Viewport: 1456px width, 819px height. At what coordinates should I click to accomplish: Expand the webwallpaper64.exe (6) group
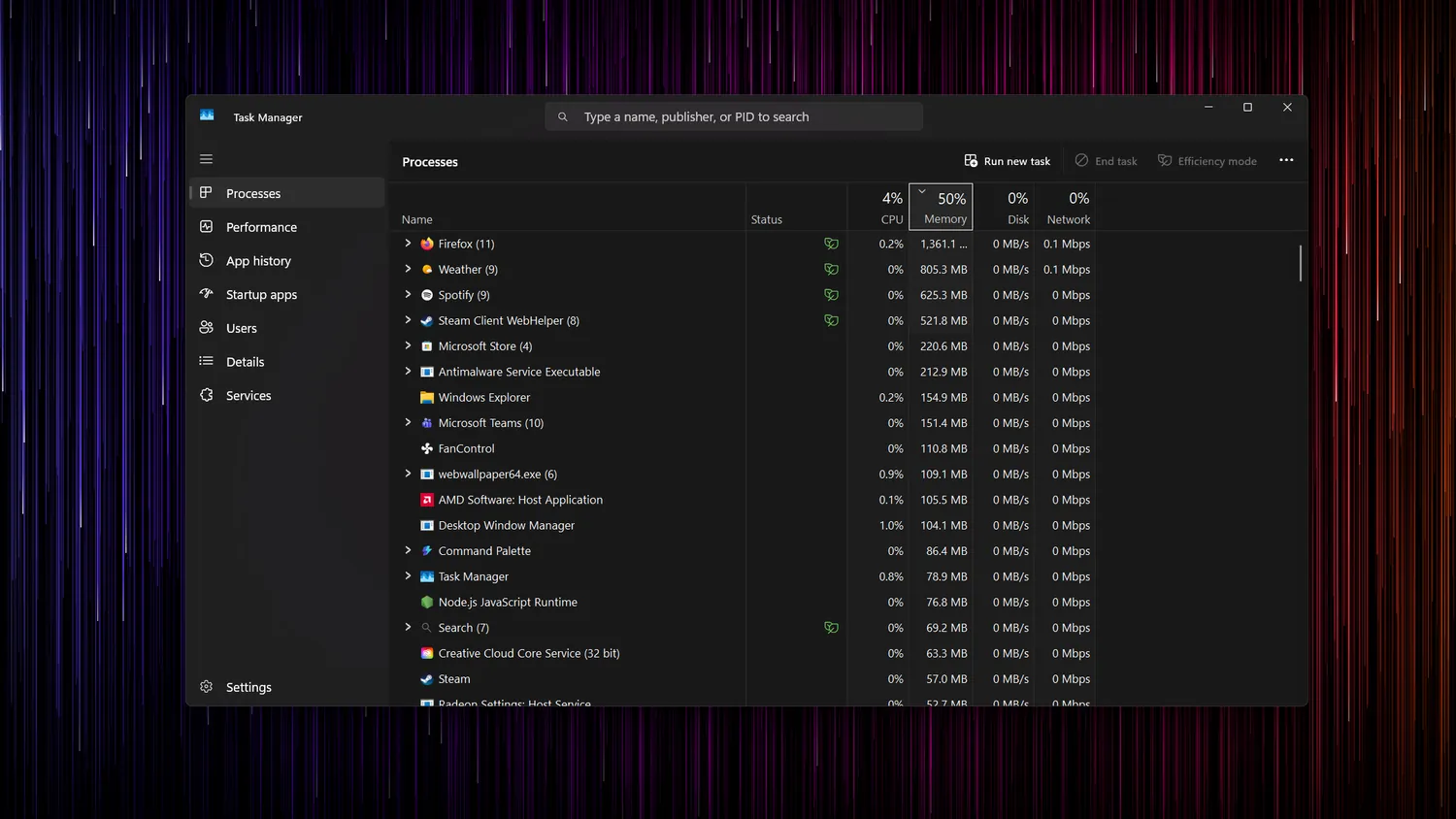408,474
